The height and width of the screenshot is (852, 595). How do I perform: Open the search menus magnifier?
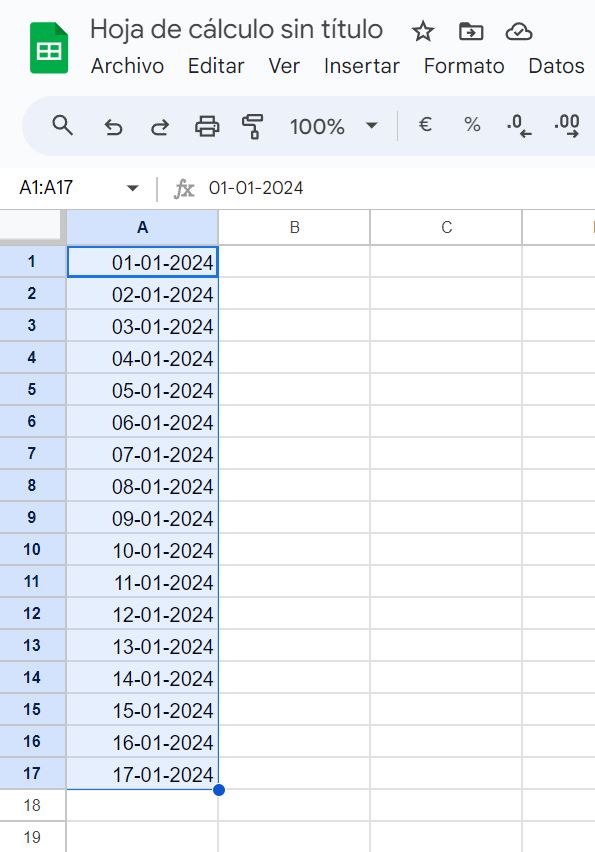(62, 126)
